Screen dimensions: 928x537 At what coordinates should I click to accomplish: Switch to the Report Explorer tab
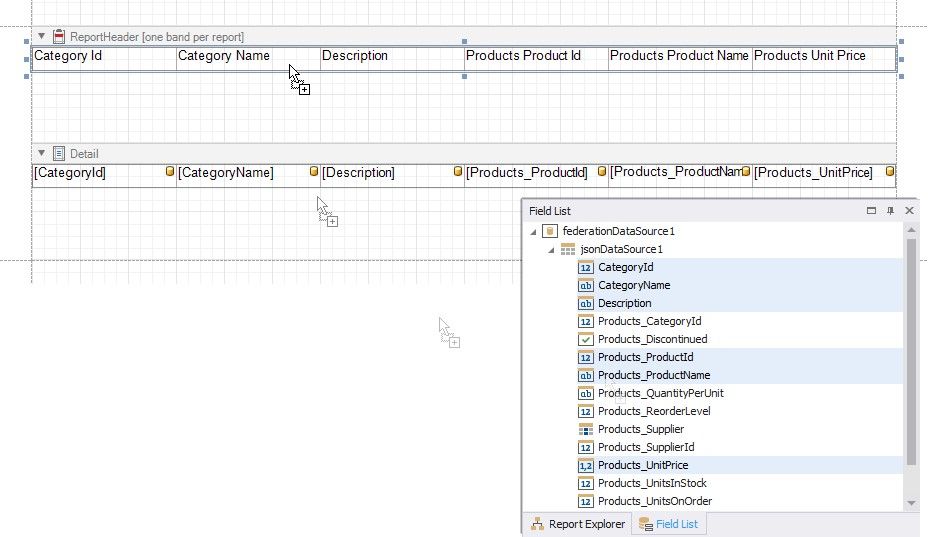578,524
